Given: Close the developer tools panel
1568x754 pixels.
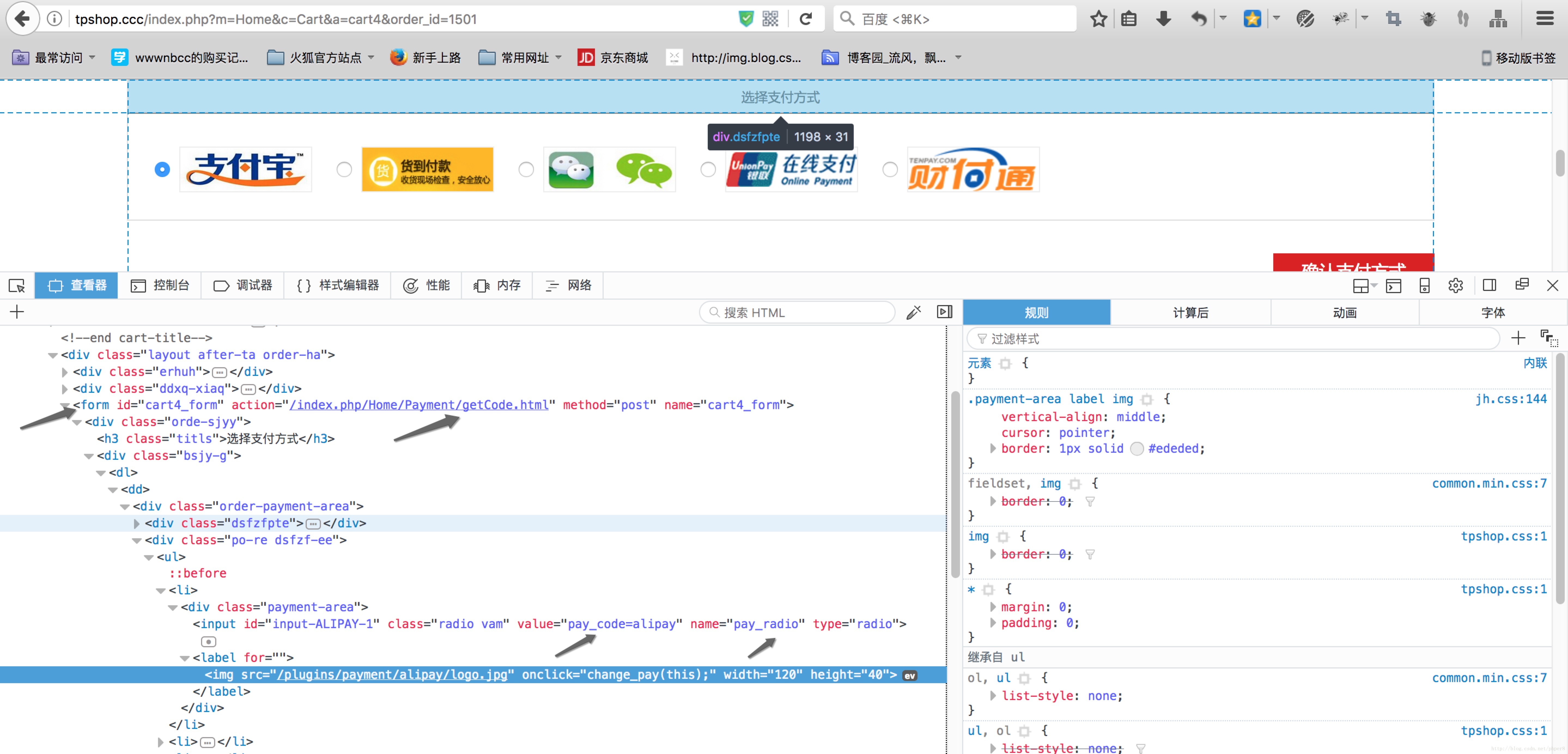Looking at the screenshot, I should [x=1552, y=285].
